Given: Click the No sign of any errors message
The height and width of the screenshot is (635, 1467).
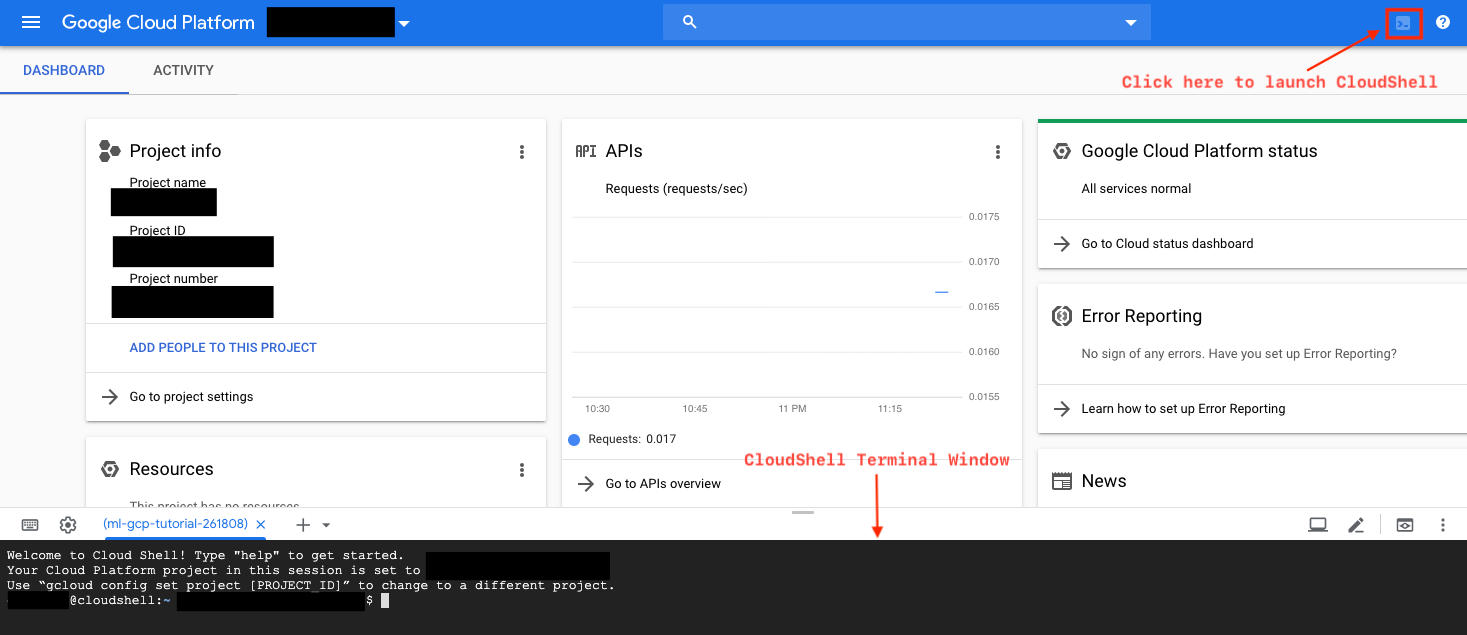Looking at the screenshot, I should pyautogui.click(x=1239, y=354).
